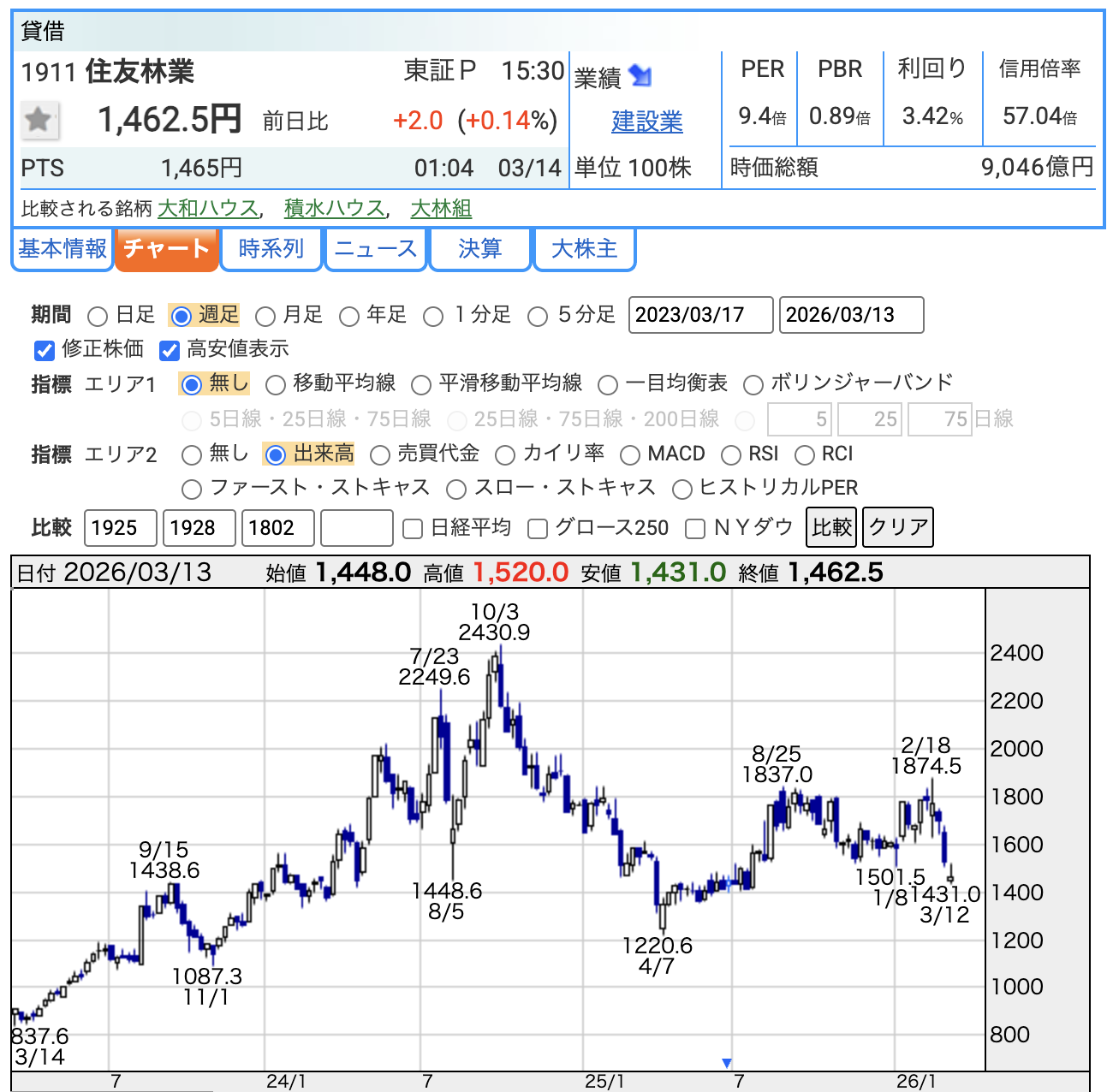
Task: Switch to the 基本情報 tab
Action: point(62,249)
